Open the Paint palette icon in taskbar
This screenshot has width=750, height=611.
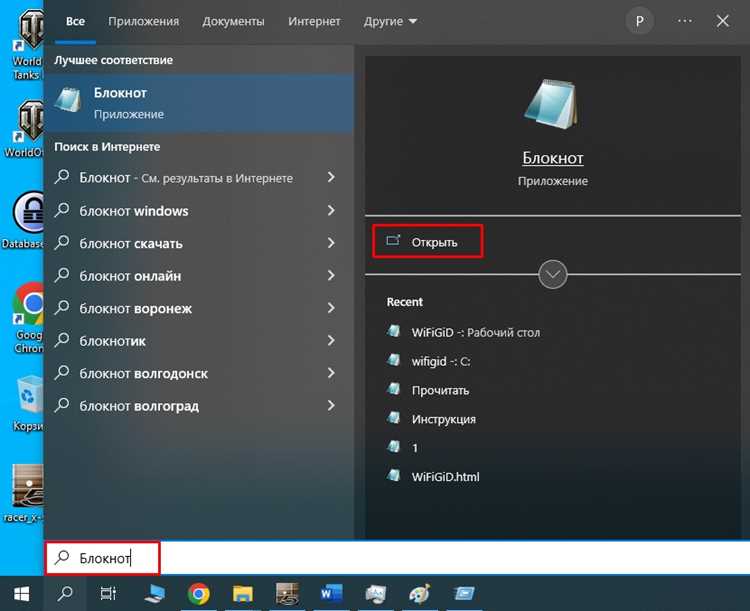[x=419, y=594]
